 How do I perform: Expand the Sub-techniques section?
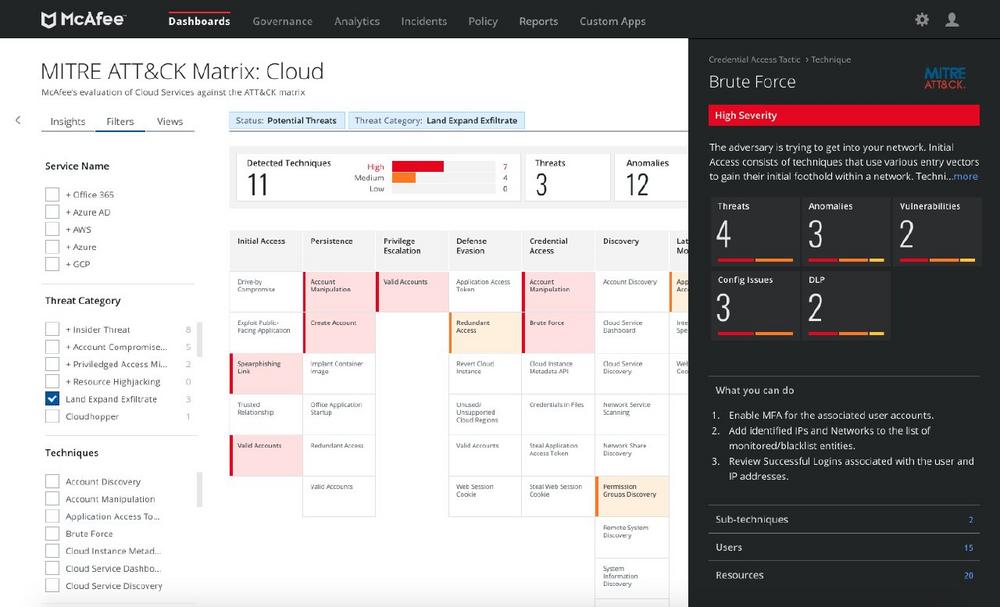point(844,519)
